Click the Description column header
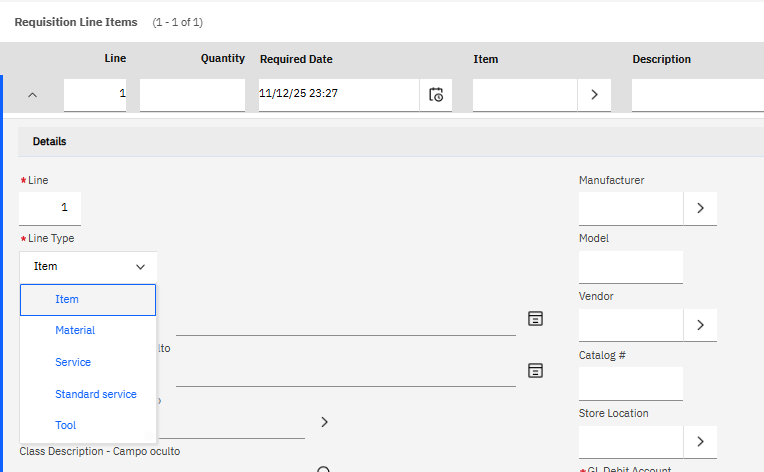The image size is (764, 472). (x=661, y=60)
